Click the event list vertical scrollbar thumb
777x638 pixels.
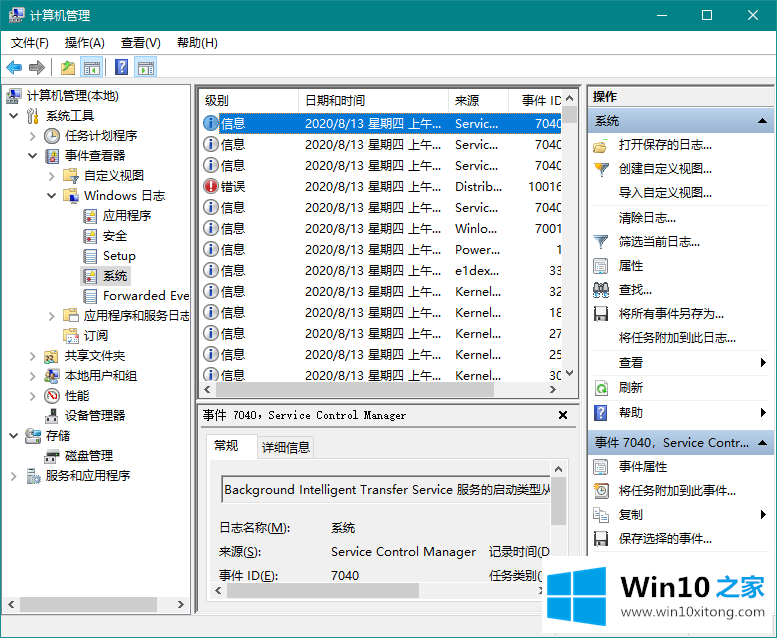coord(569,115)
